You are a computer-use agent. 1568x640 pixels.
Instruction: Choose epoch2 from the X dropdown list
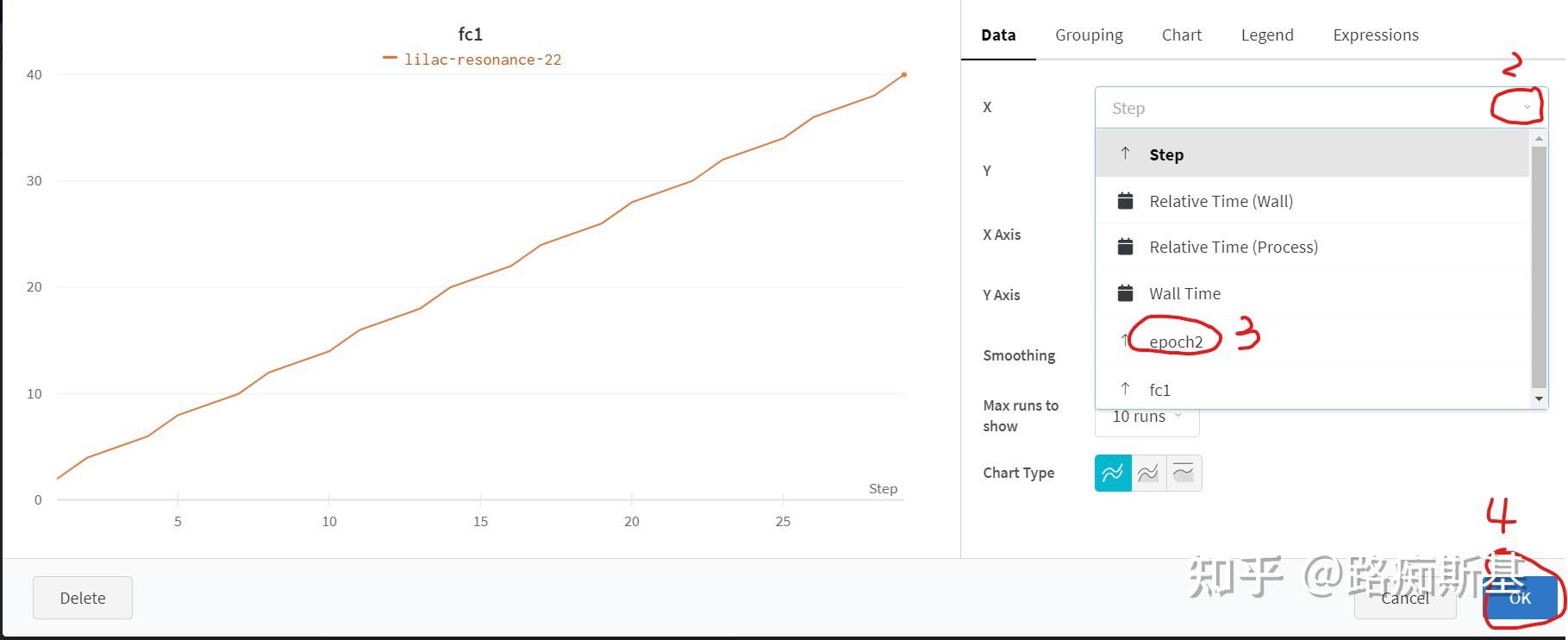1176,342
